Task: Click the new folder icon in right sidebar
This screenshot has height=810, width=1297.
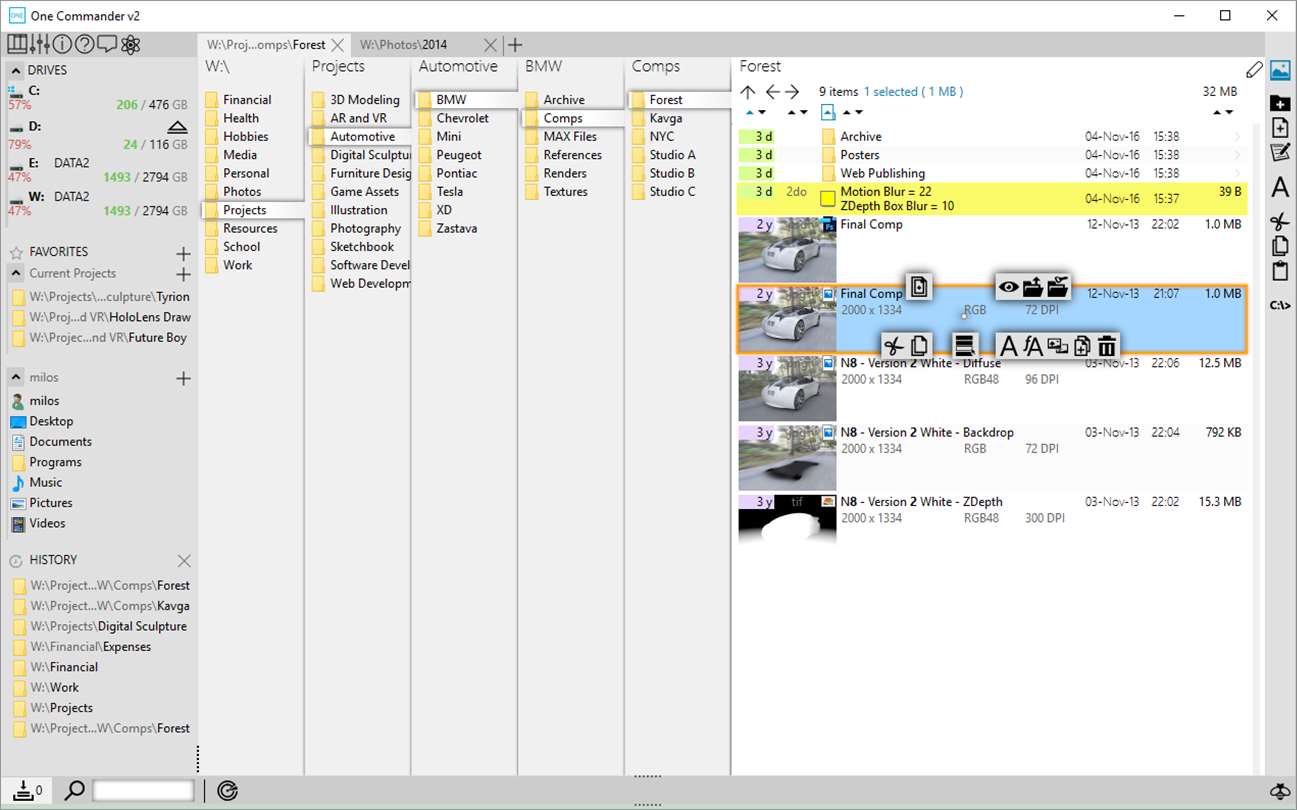Action: [1280, 103]
